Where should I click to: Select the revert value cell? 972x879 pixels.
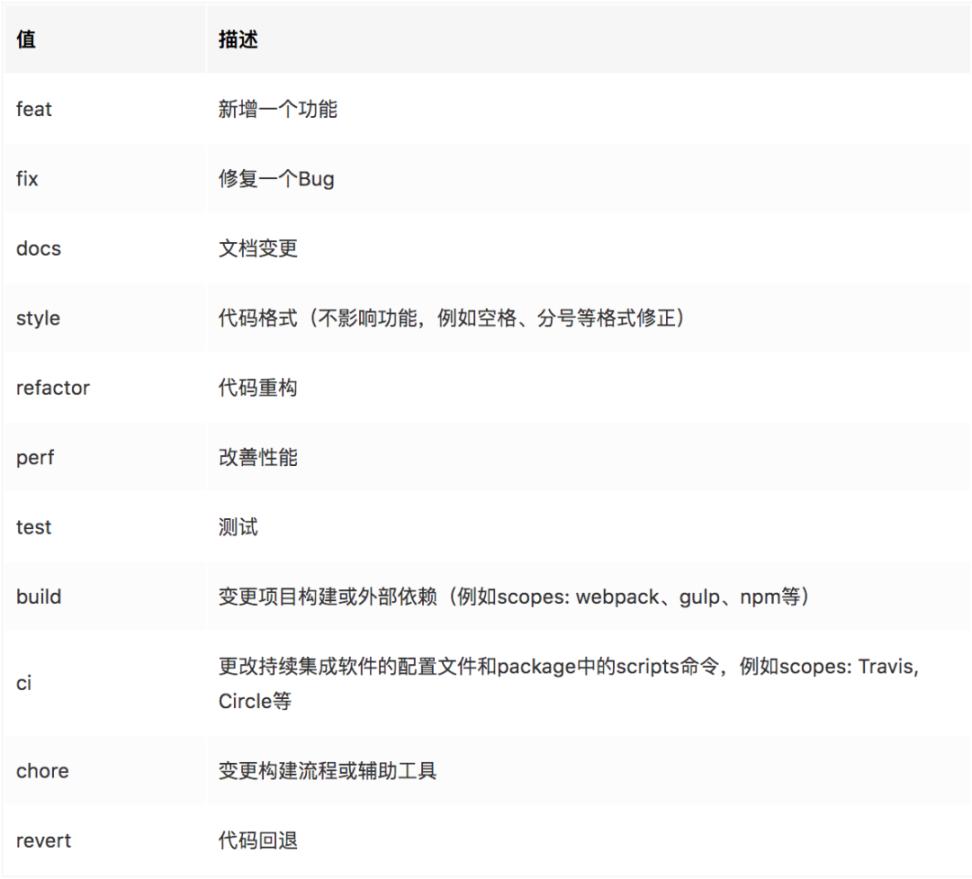(x=43, y=840)
